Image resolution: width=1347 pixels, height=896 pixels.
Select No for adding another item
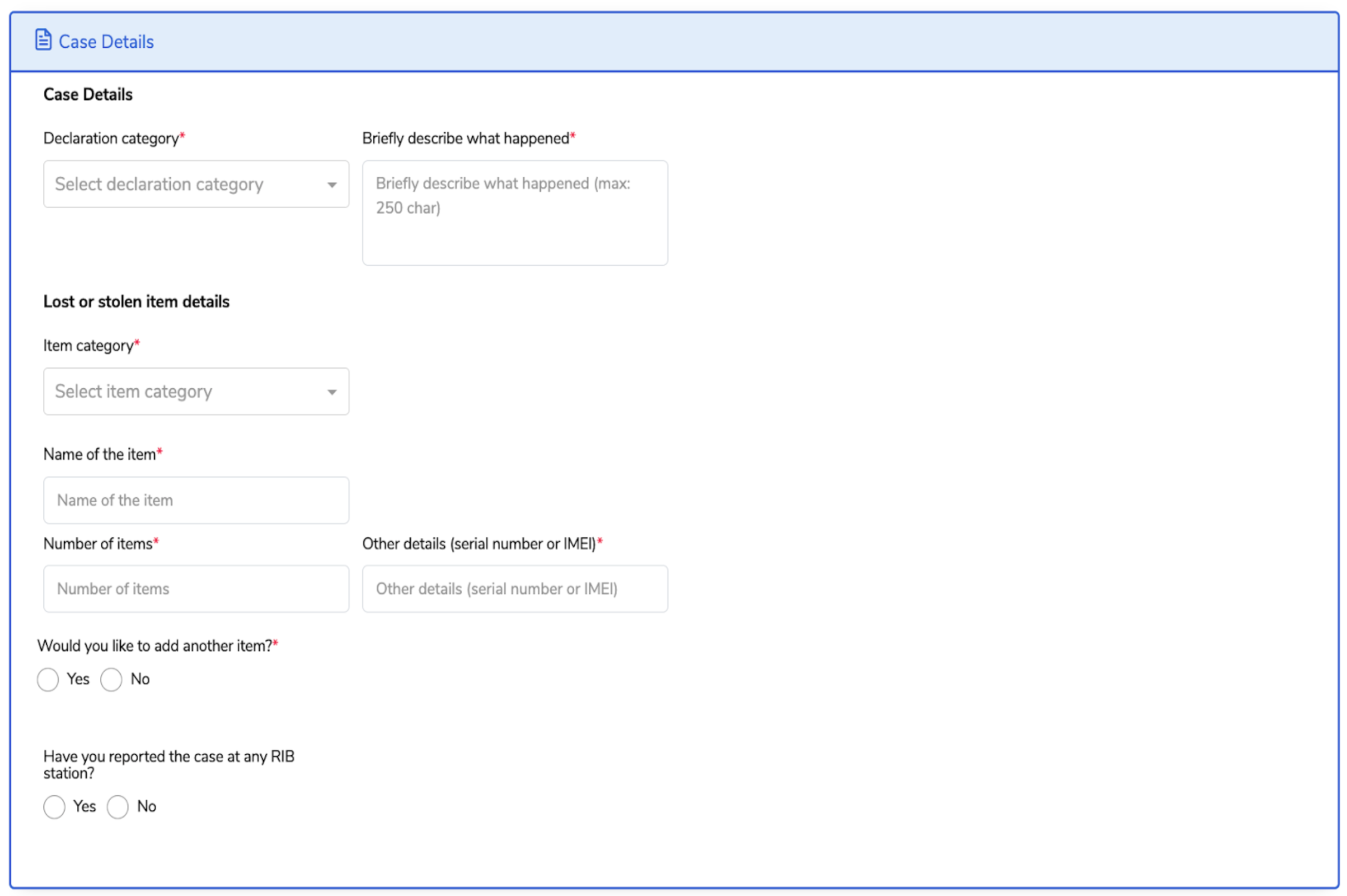(x=111, y=680)
